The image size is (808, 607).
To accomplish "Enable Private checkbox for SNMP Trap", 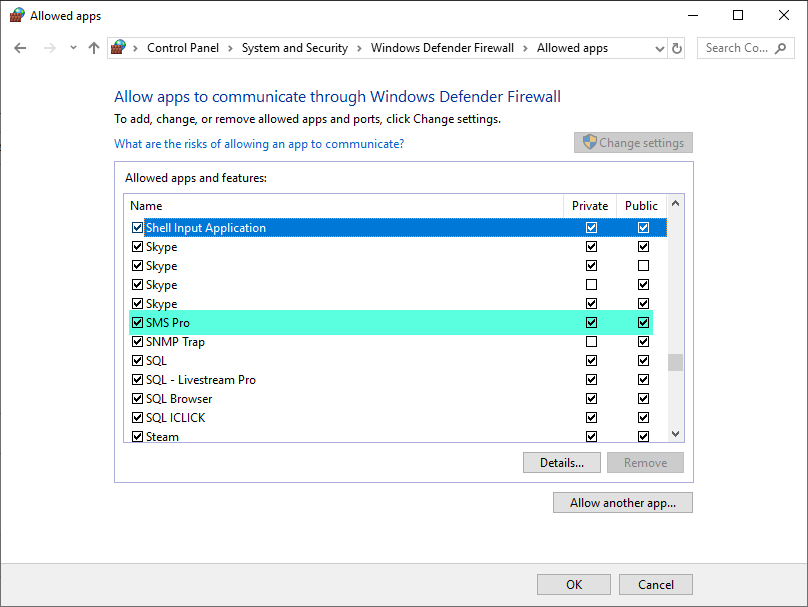I will click(592, 342).
